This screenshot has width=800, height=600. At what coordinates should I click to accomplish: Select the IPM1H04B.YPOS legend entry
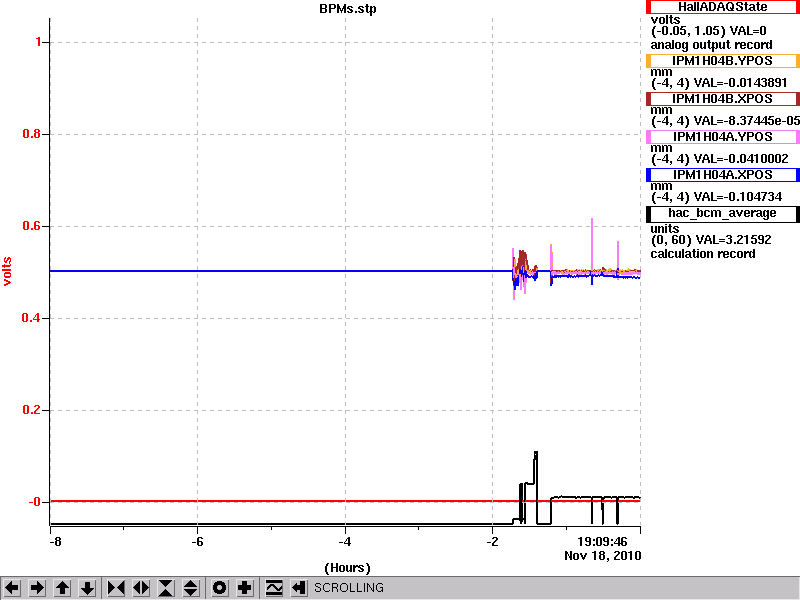[x=722, y=61]
